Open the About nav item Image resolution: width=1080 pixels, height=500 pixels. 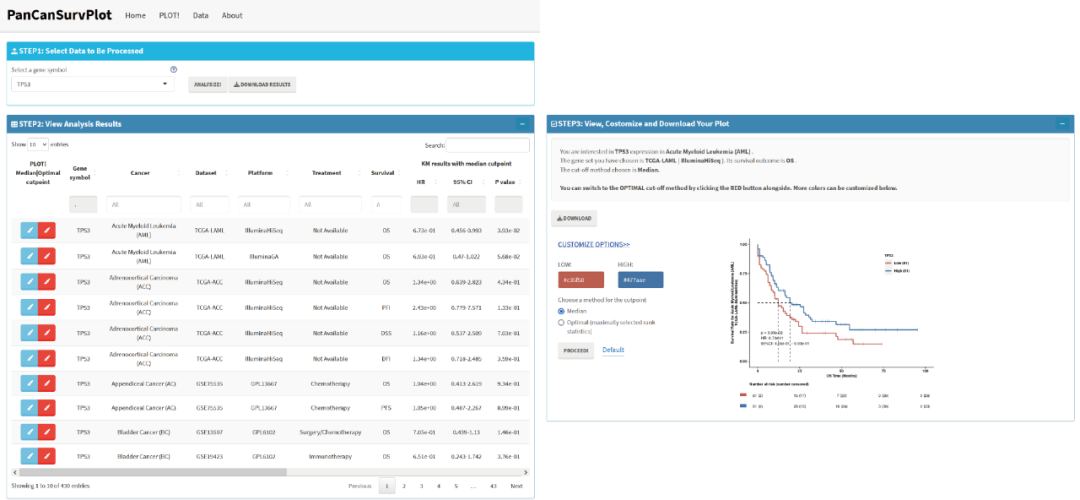pos(232,15)
